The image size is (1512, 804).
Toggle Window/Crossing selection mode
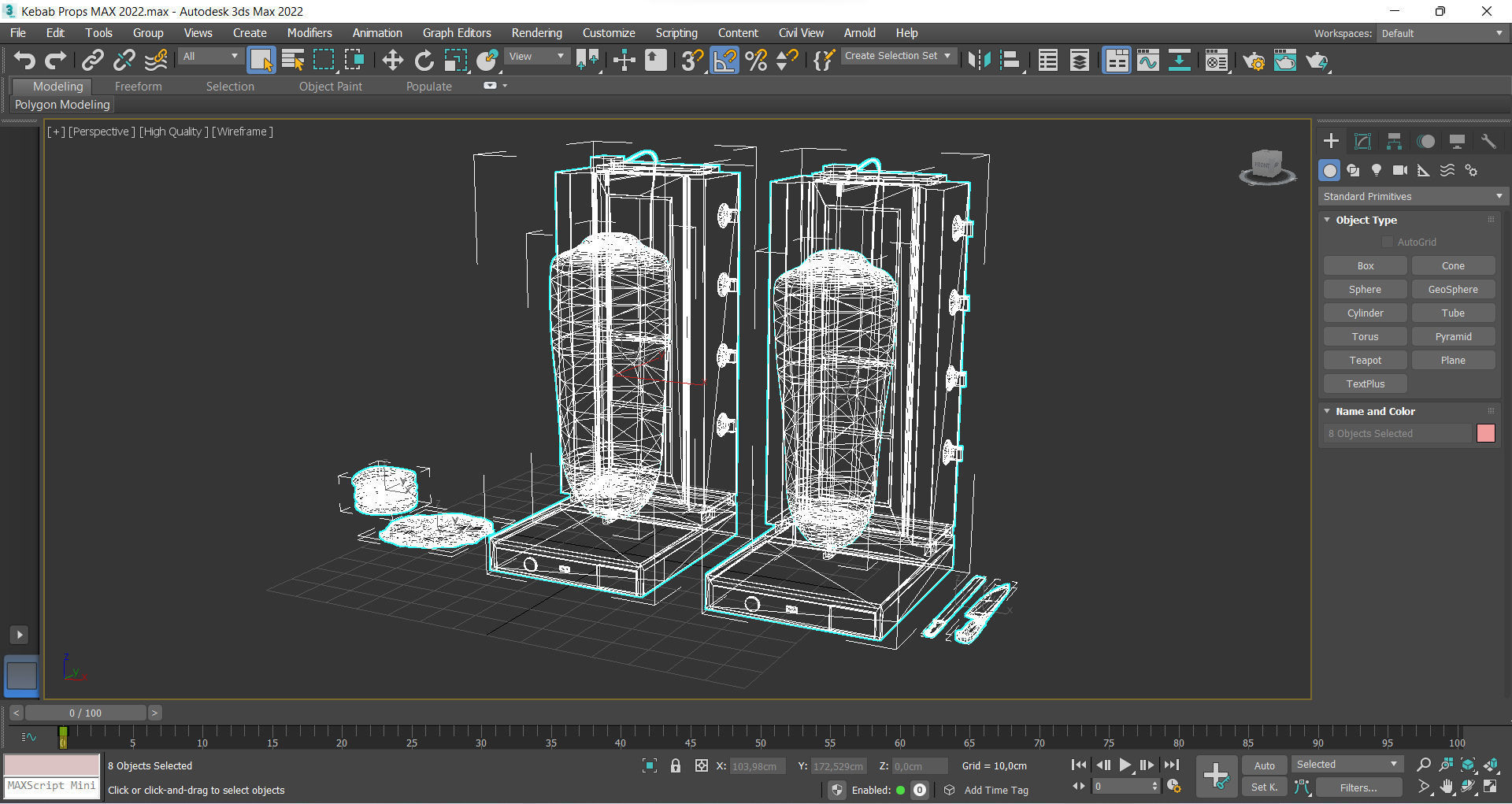[355, 60]
